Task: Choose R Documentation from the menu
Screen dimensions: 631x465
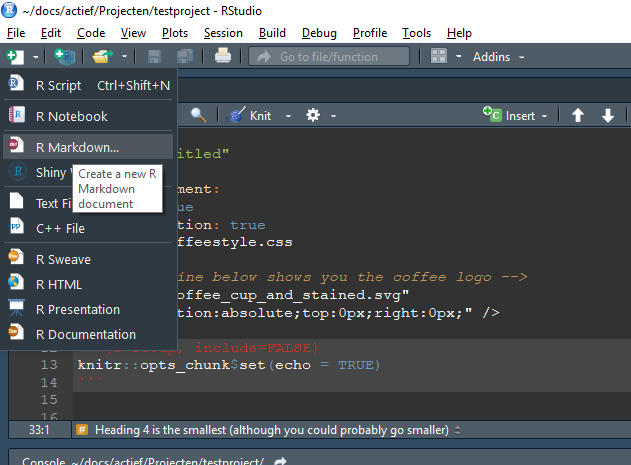Action: [x=88, y=334]
